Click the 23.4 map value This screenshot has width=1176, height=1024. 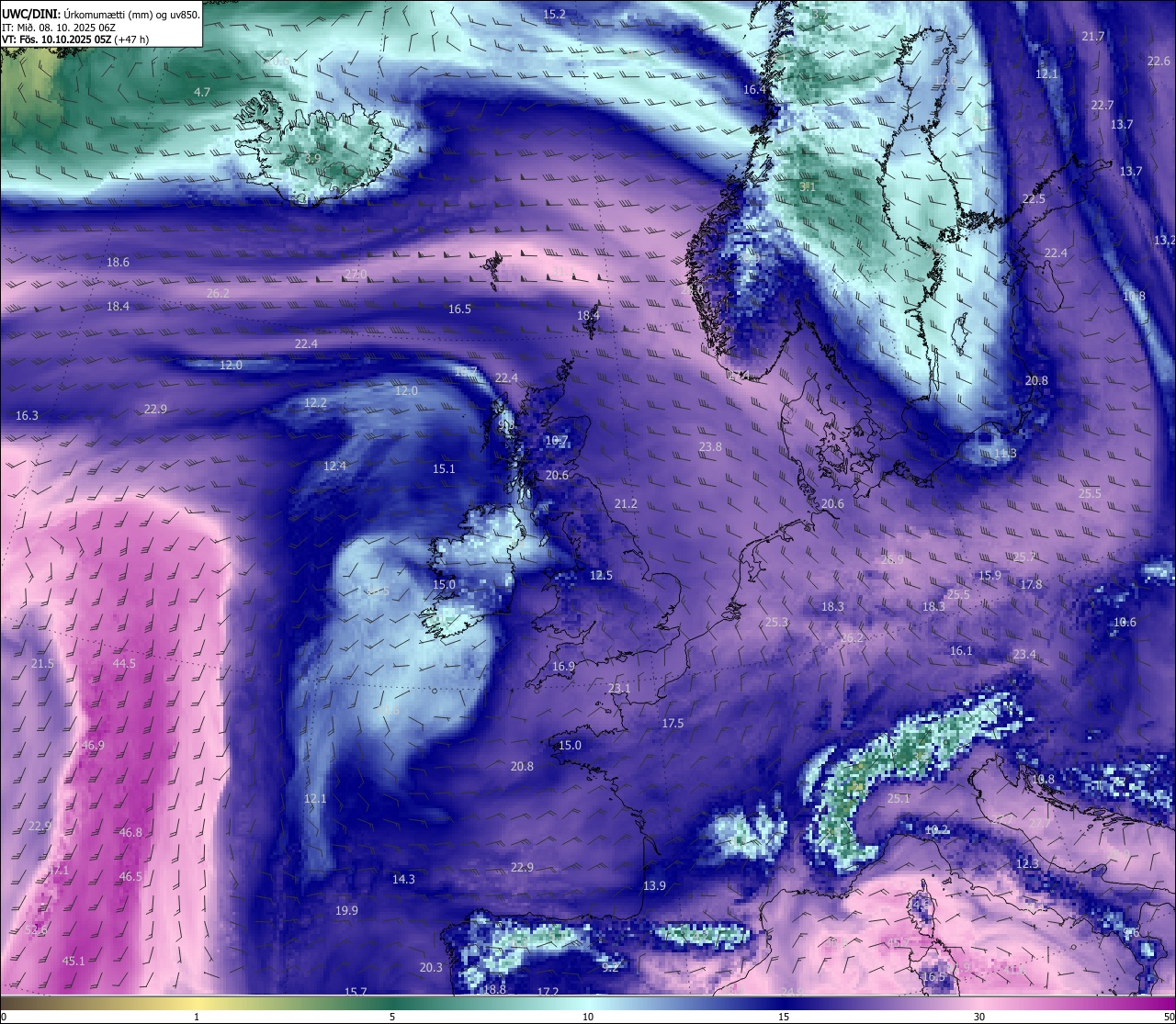[x=1024, y=654]
